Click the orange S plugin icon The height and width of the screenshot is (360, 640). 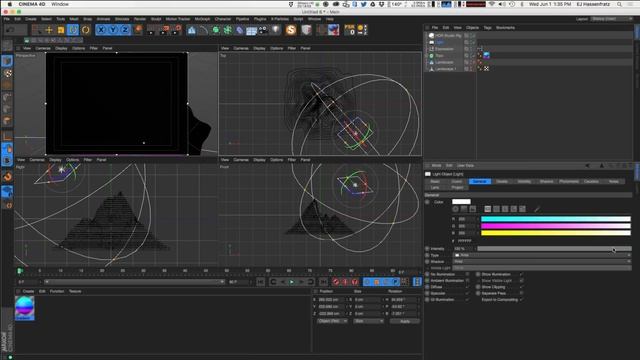click(291, 30)
